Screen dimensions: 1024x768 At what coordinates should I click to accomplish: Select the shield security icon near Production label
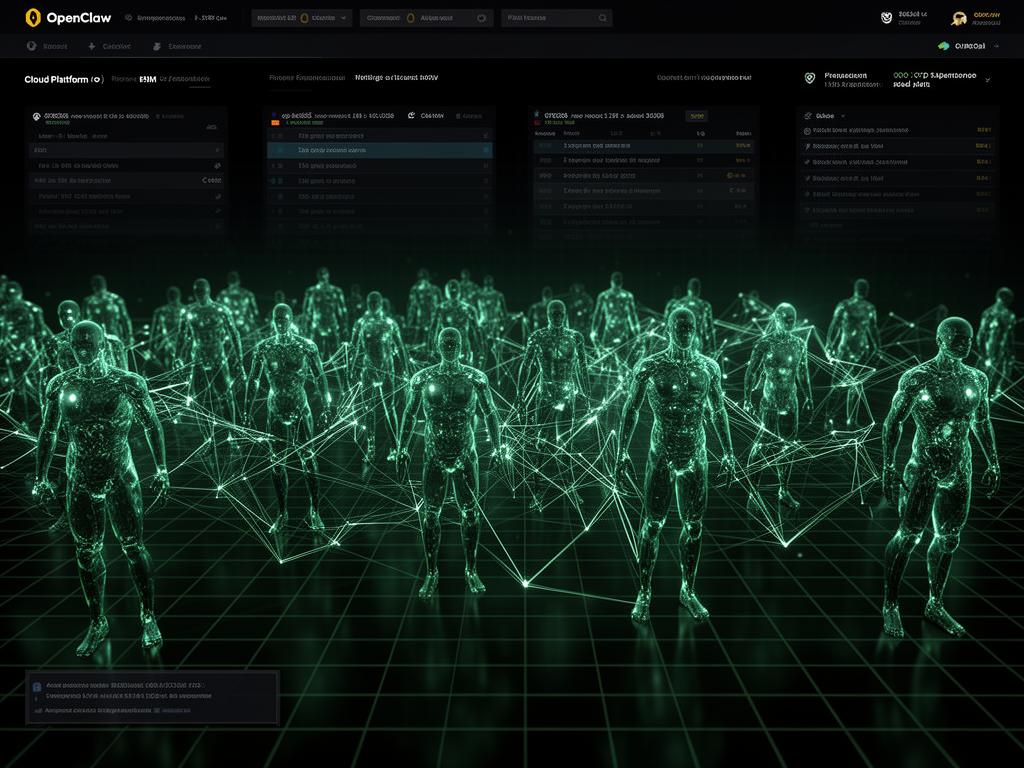pyautogui.click(x=810, y=78)
